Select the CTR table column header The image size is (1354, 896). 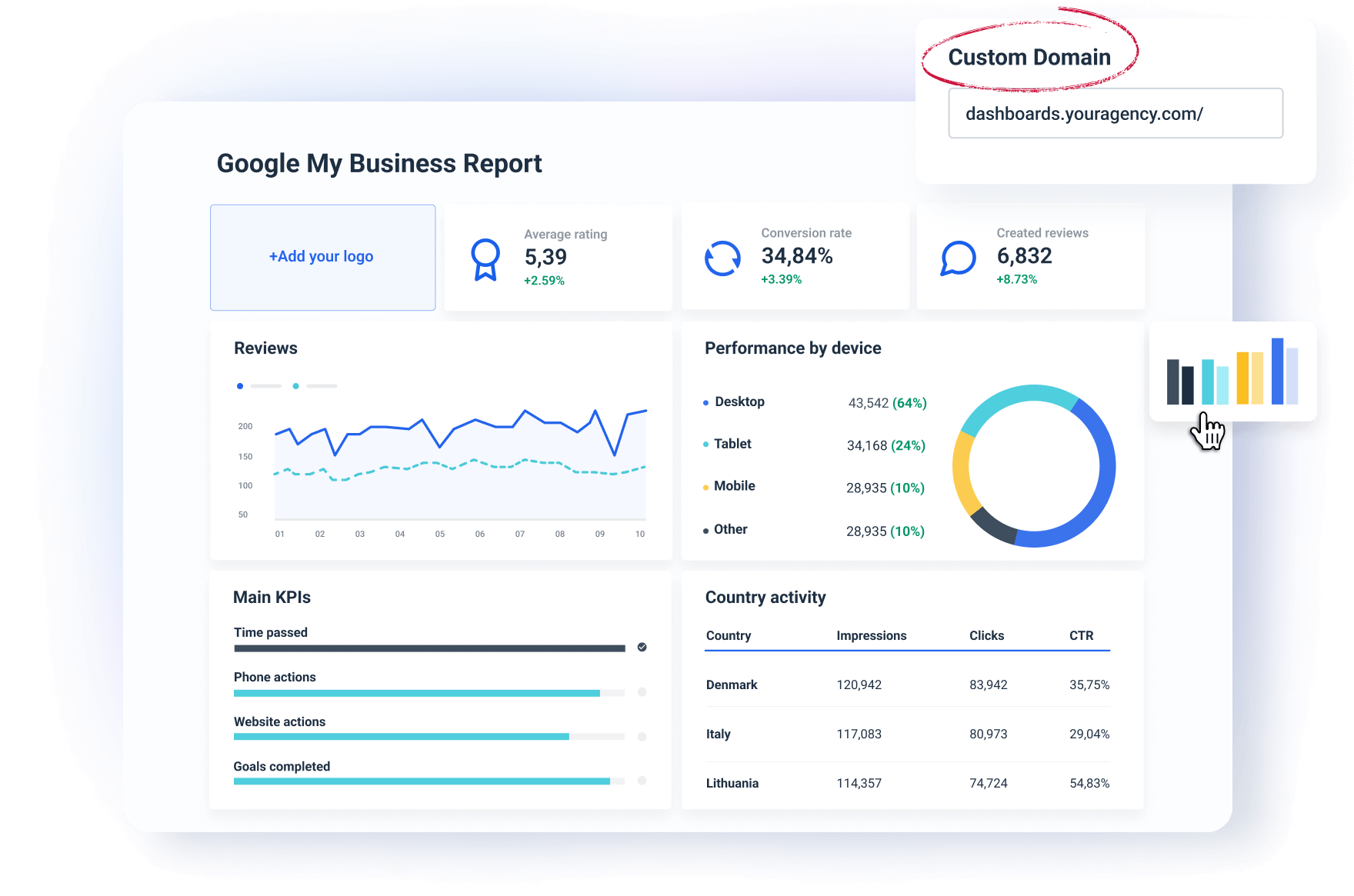(x=1080, y=635)
